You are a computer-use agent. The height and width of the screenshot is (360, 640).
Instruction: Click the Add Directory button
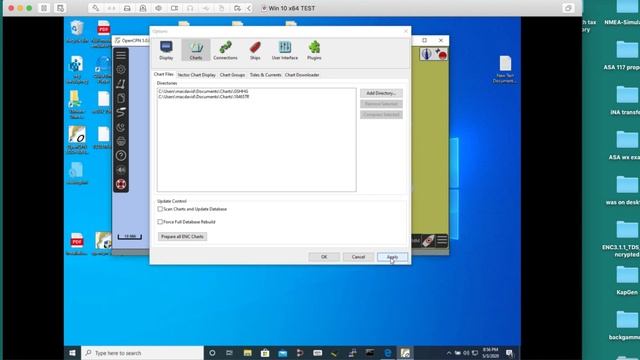[381, 93]
